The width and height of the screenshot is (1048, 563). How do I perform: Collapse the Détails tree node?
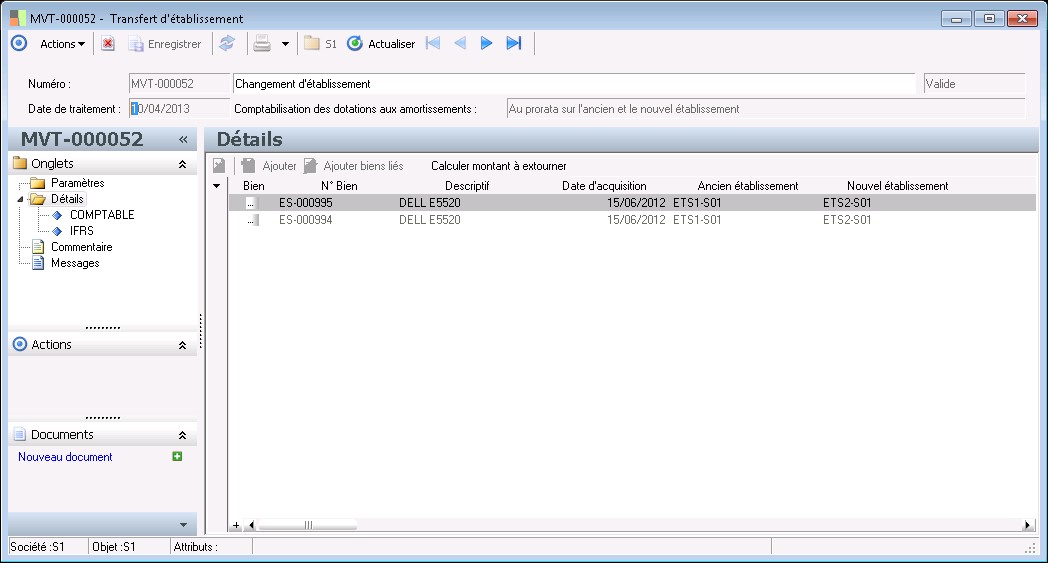[x=21, y=200]
